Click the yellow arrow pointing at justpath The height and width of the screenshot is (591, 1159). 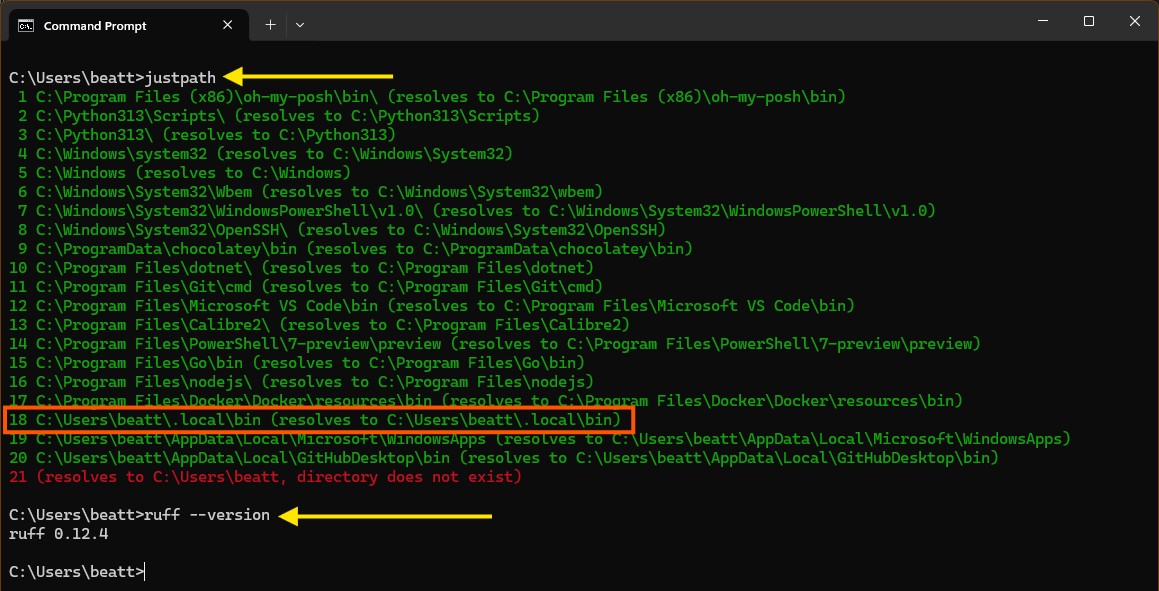(310, 76)
